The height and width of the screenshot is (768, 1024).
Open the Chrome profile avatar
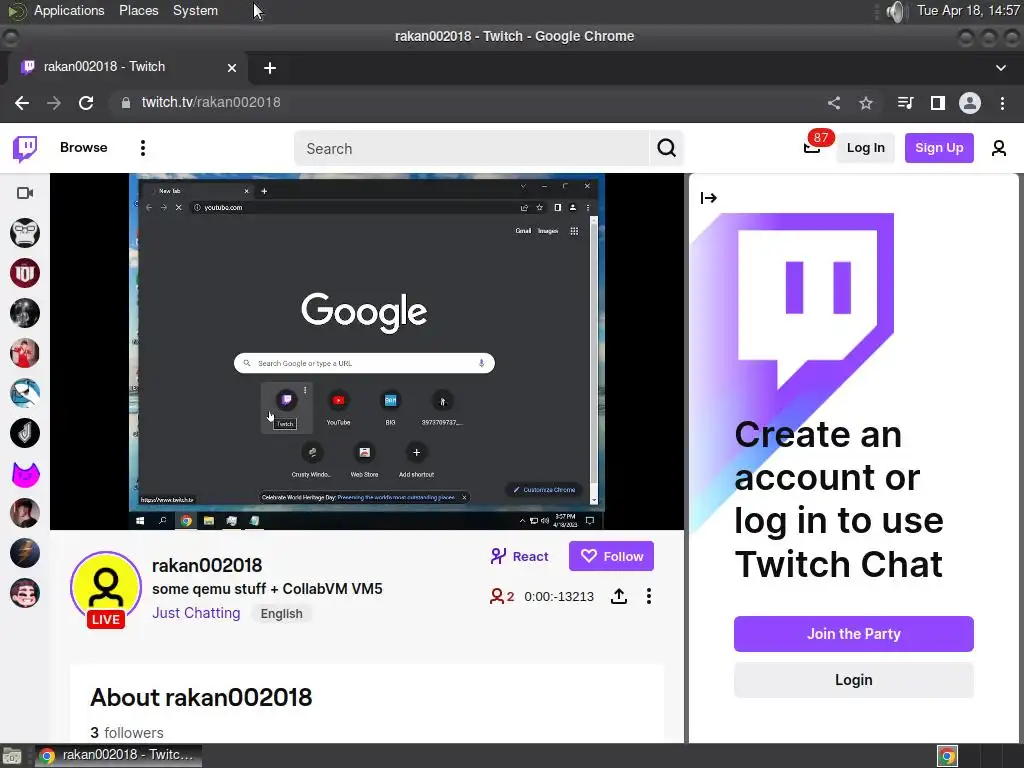970,103
